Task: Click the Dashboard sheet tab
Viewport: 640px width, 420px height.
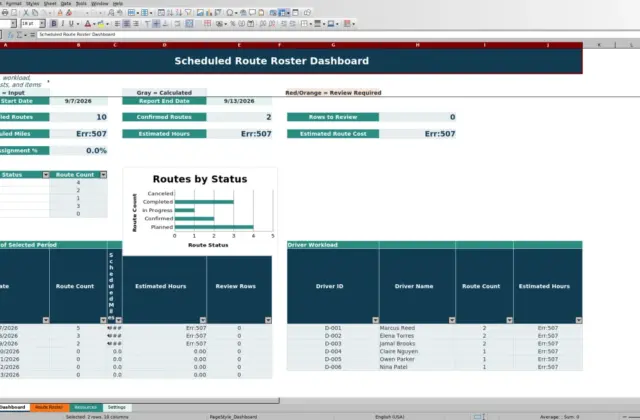Action: tap(13, 407)
